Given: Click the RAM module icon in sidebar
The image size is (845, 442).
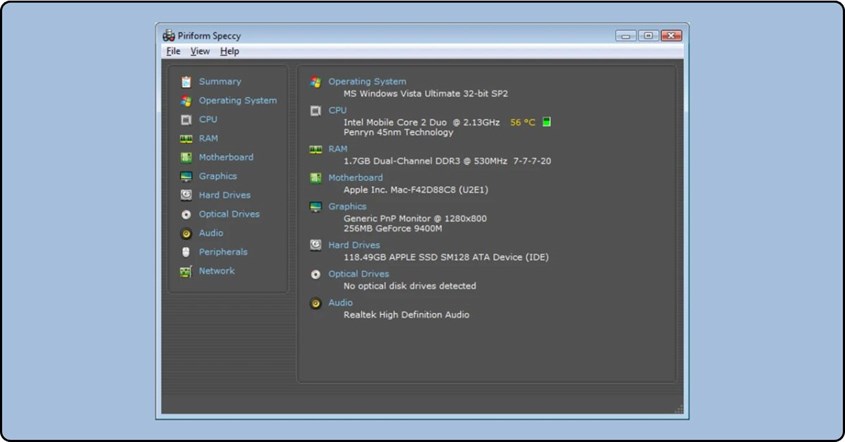Looking at the screenshot, I should pyautogui.click(x=186, y=139).
